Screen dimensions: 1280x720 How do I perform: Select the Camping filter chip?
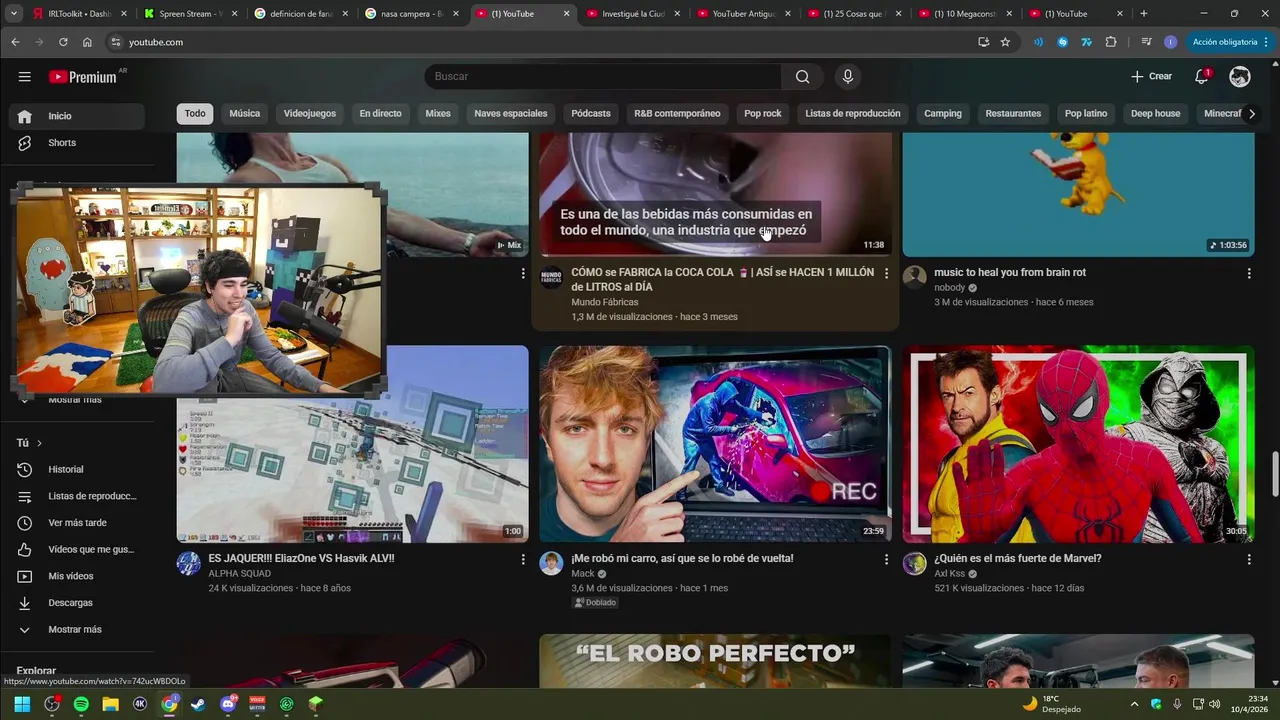pos(943,114)
